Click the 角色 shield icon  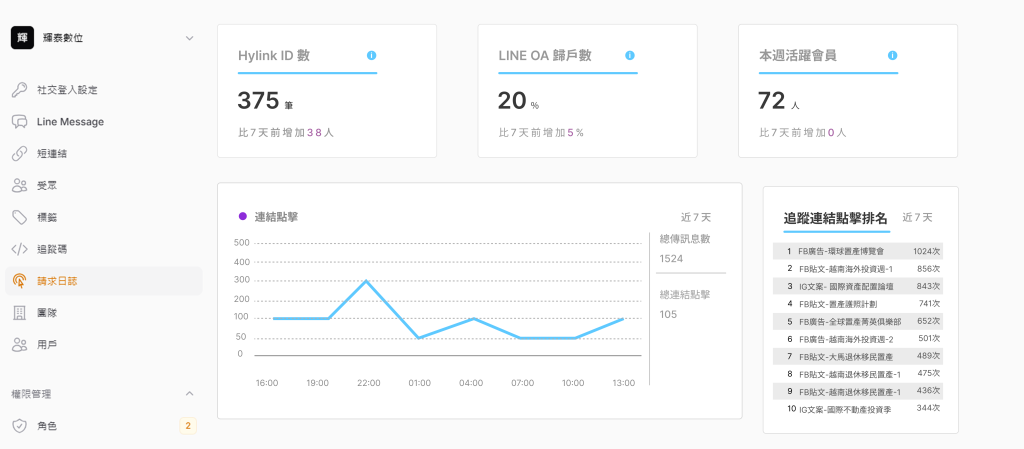pos(19,426)
